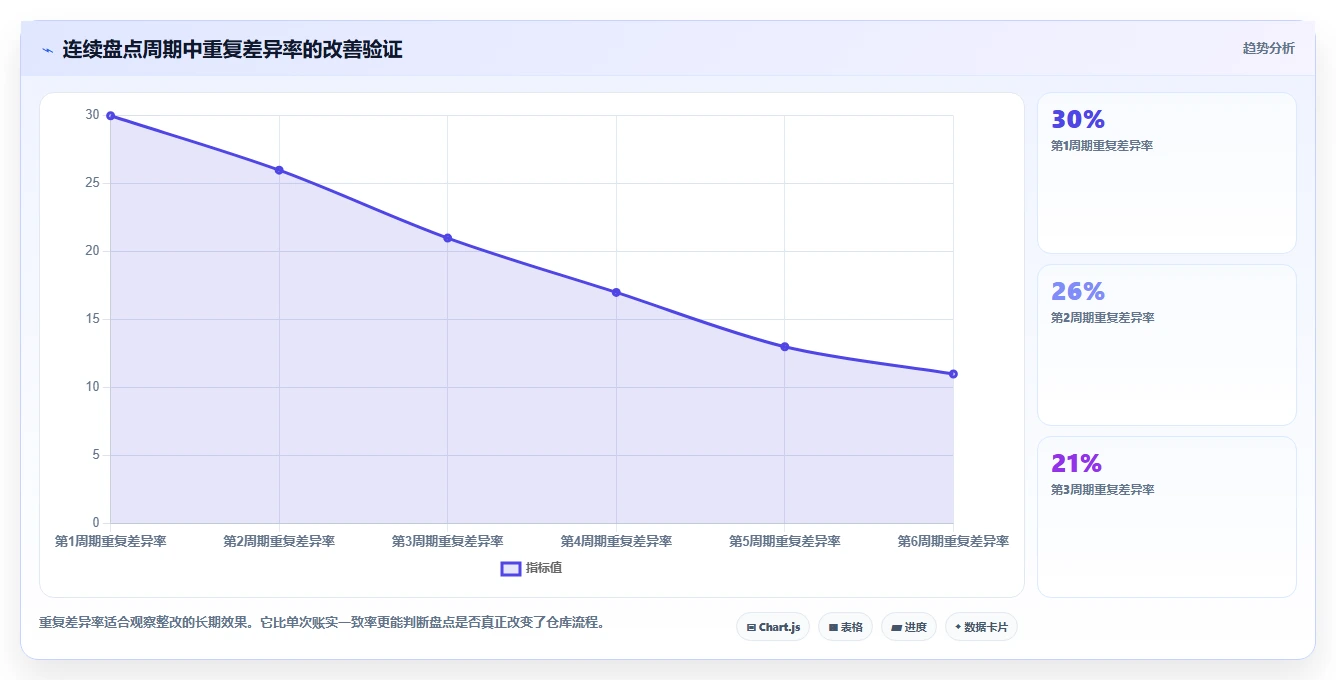Image resolution: width=1336 pixels, height=680 pixels.
Task: Click the 第3周期 data point at 21
Action: [x=447, y=238]
